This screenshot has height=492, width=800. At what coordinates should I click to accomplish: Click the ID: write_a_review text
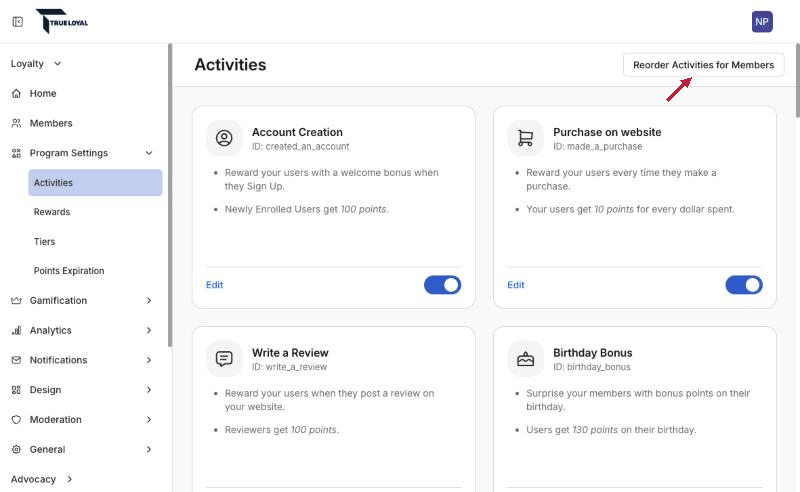click(289, 367)
